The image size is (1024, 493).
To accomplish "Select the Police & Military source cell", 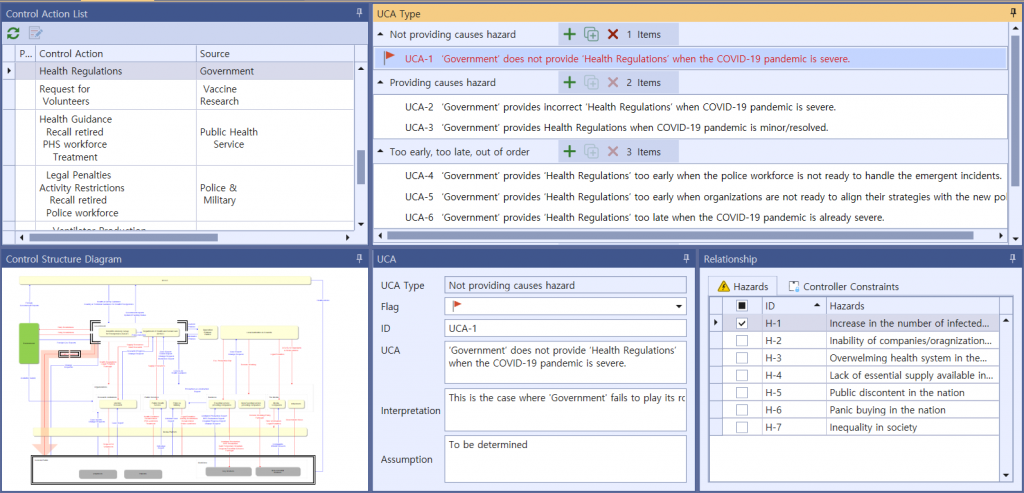I will [x=276, y=194].
